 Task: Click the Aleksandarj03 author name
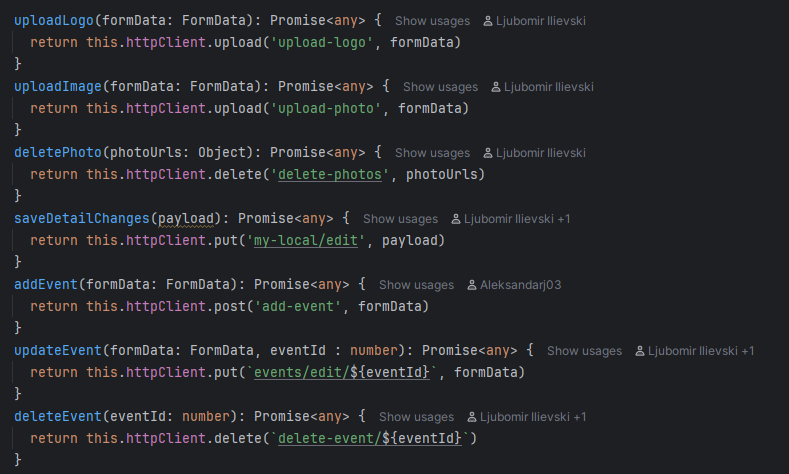click(520, 285)
